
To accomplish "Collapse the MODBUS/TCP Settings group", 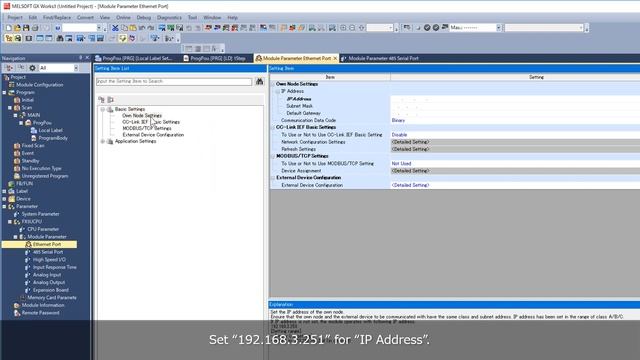I will [273, 156].
